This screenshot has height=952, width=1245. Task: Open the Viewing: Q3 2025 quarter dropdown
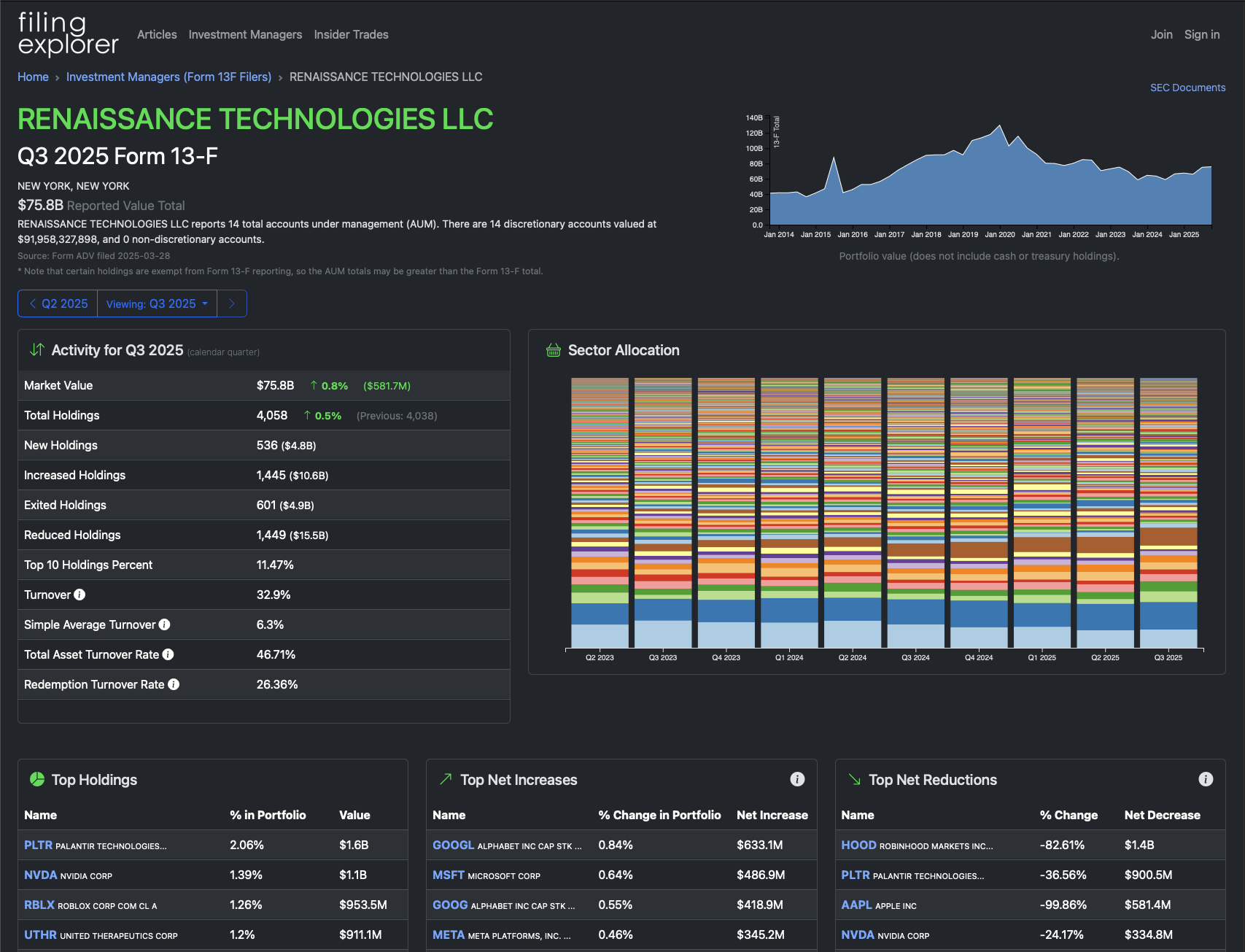click(157, 303)
